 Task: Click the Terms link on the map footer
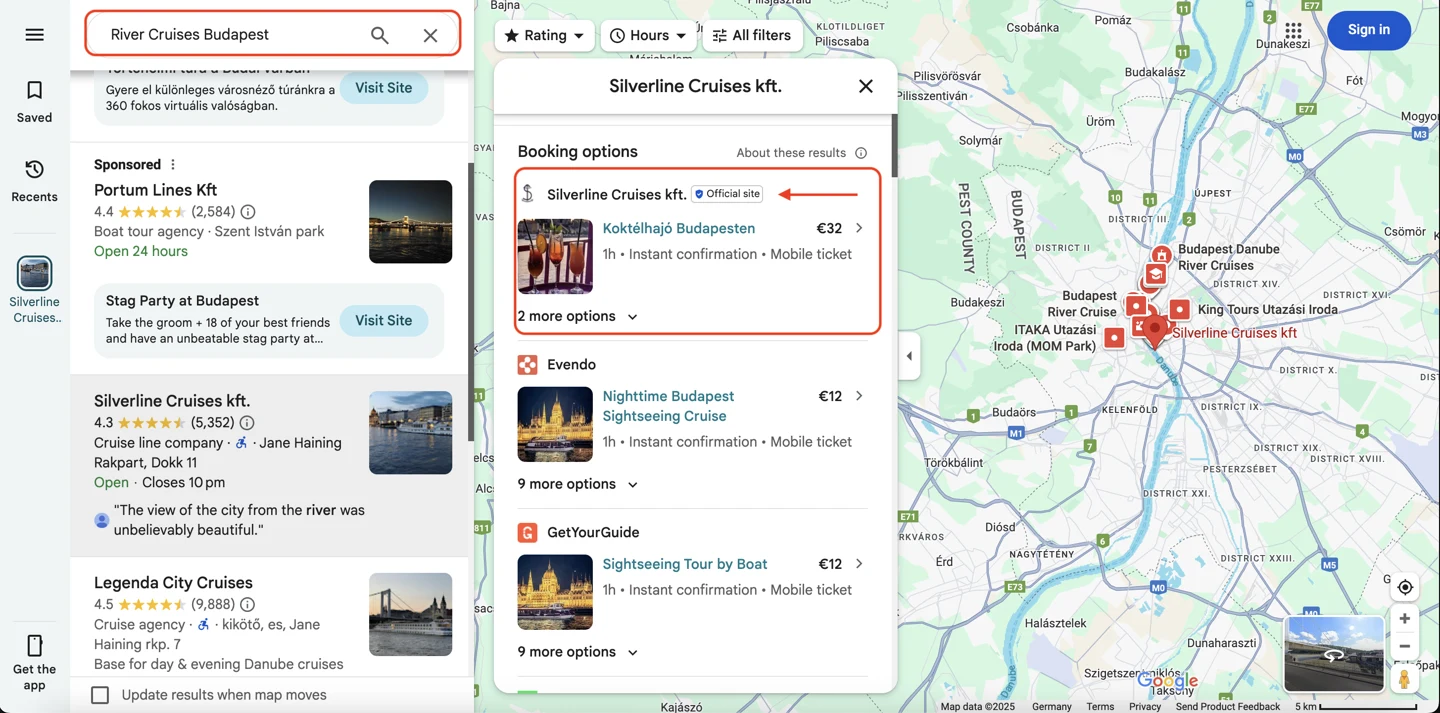[x=1100, y=706]
